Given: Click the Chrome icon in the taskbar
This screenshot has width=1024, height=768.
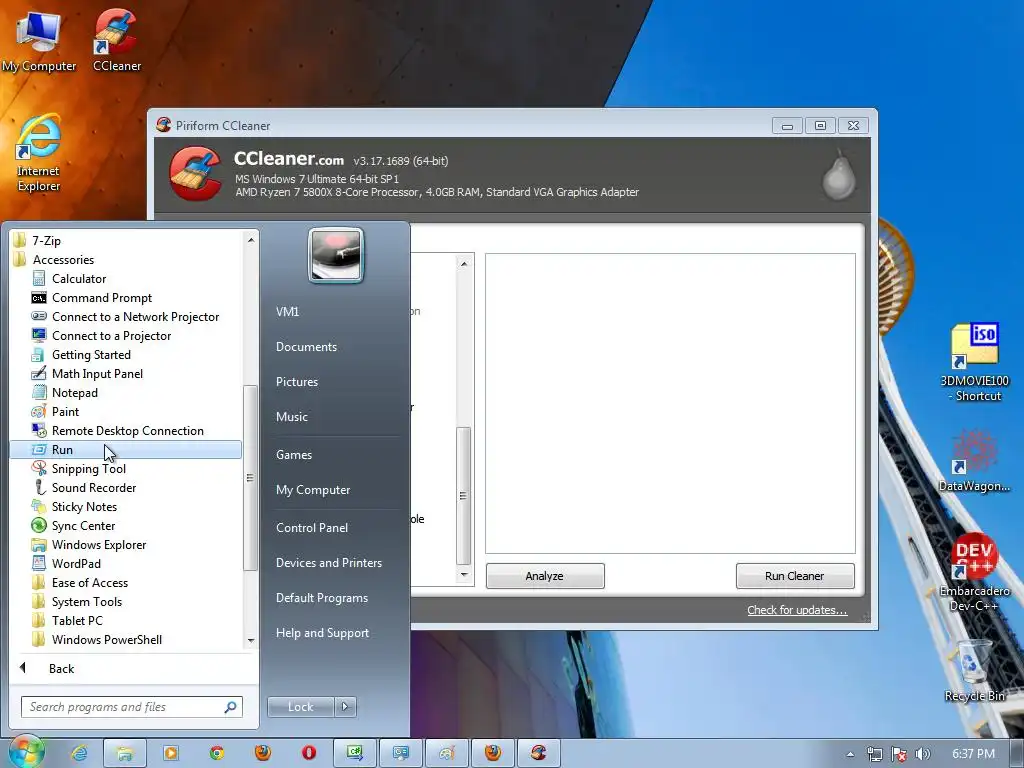Looking at the screenshot, I should 217,753.
